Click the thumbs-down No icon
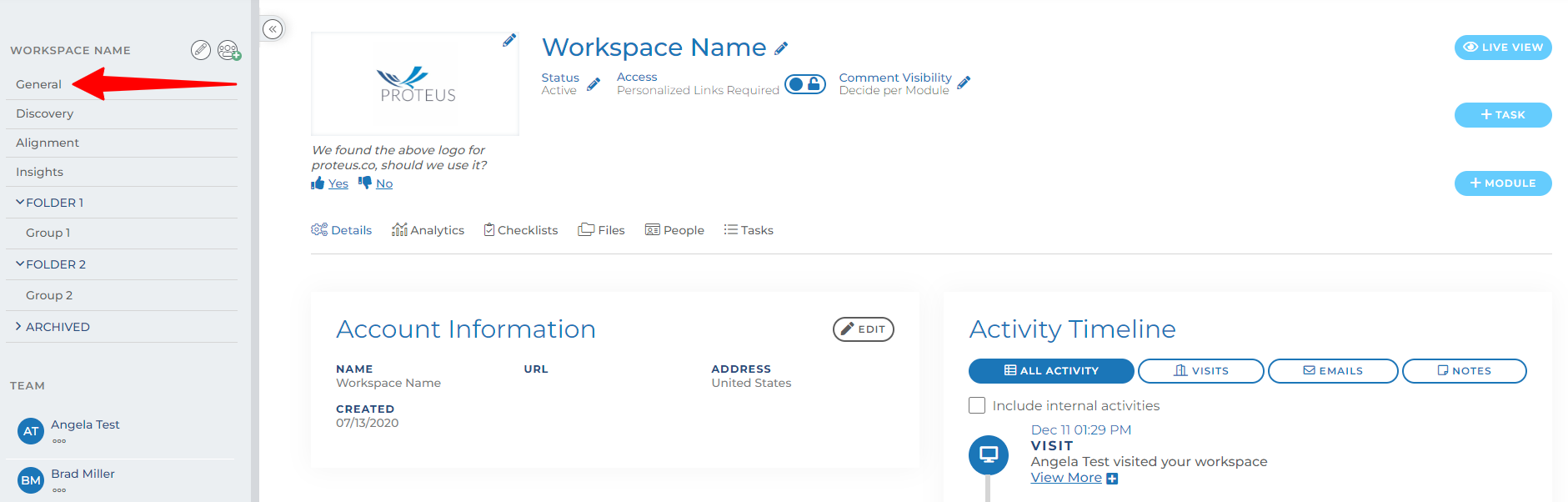The image size is (1568, 502). coord(365,183)
